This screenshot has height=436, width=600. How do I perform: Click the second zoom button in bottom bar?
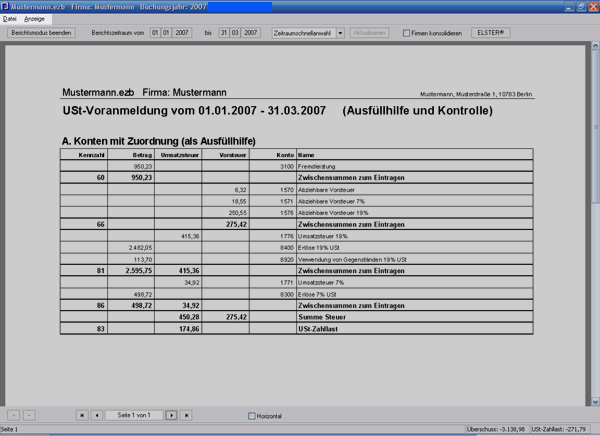29,415
